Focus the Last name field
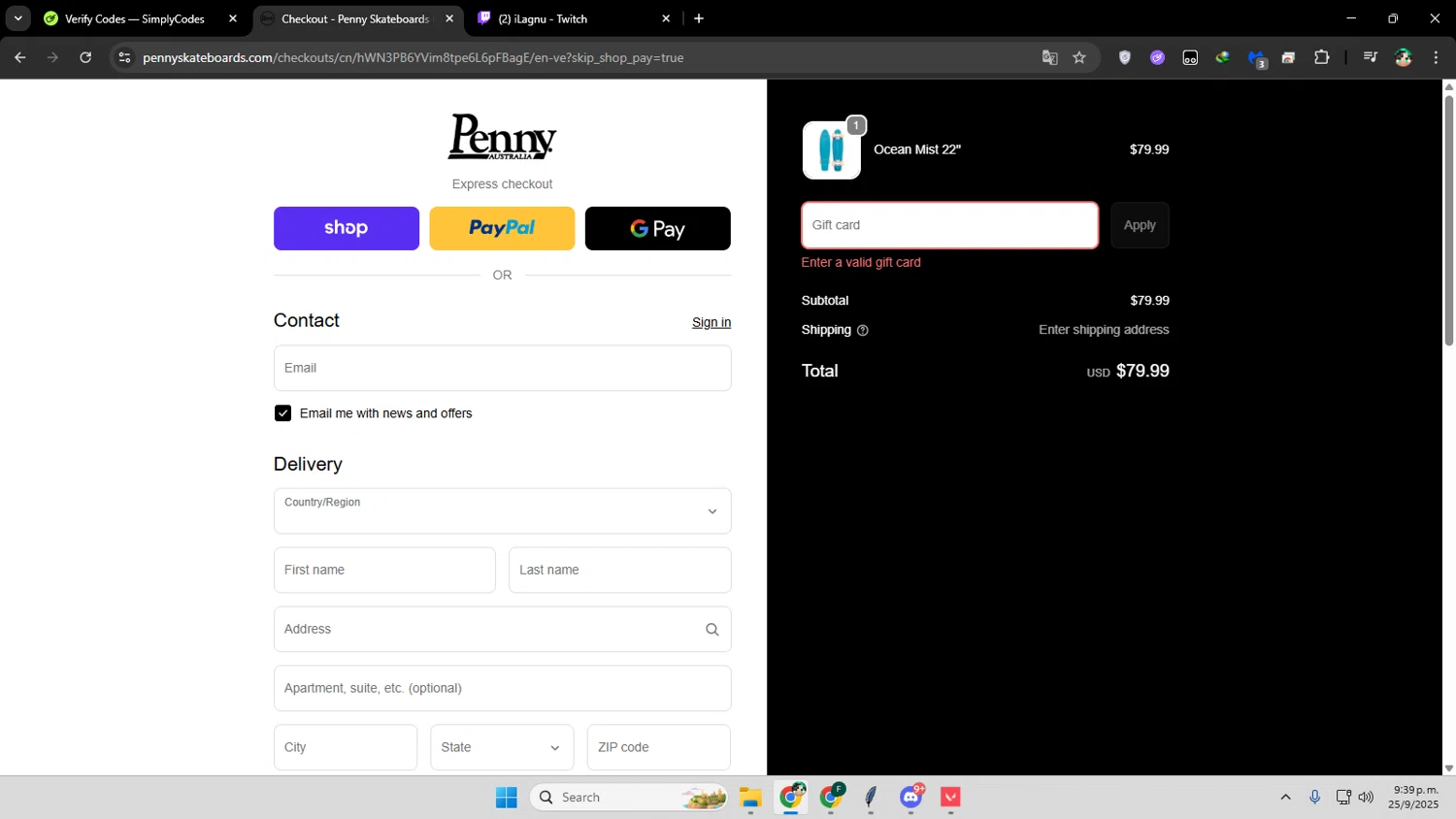Image resolution: width=1456 pixels, height=819 pixels. (x=619, y=570)
